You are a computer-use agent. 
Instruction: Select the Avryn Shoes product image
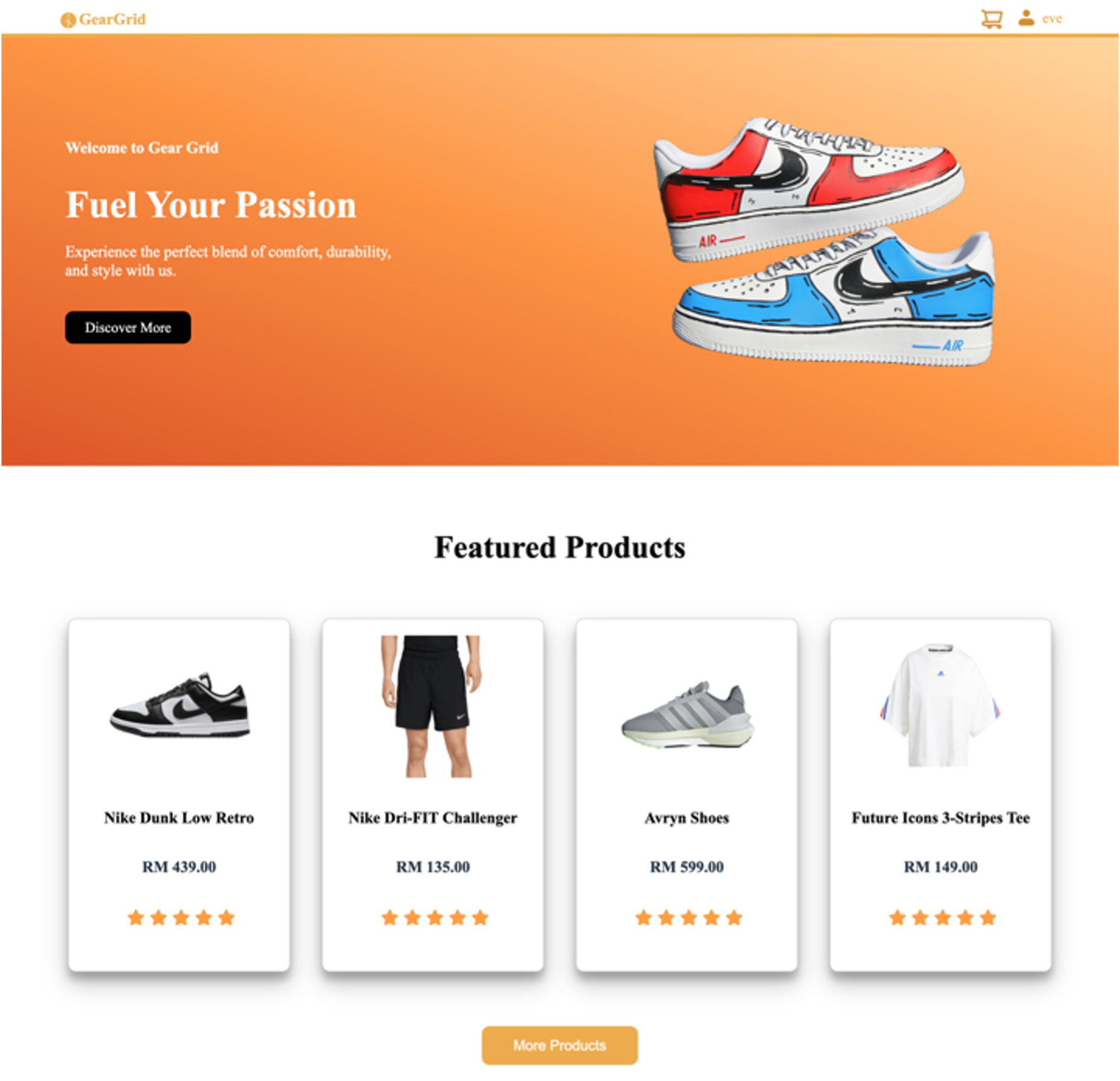[x=687, y=714]
